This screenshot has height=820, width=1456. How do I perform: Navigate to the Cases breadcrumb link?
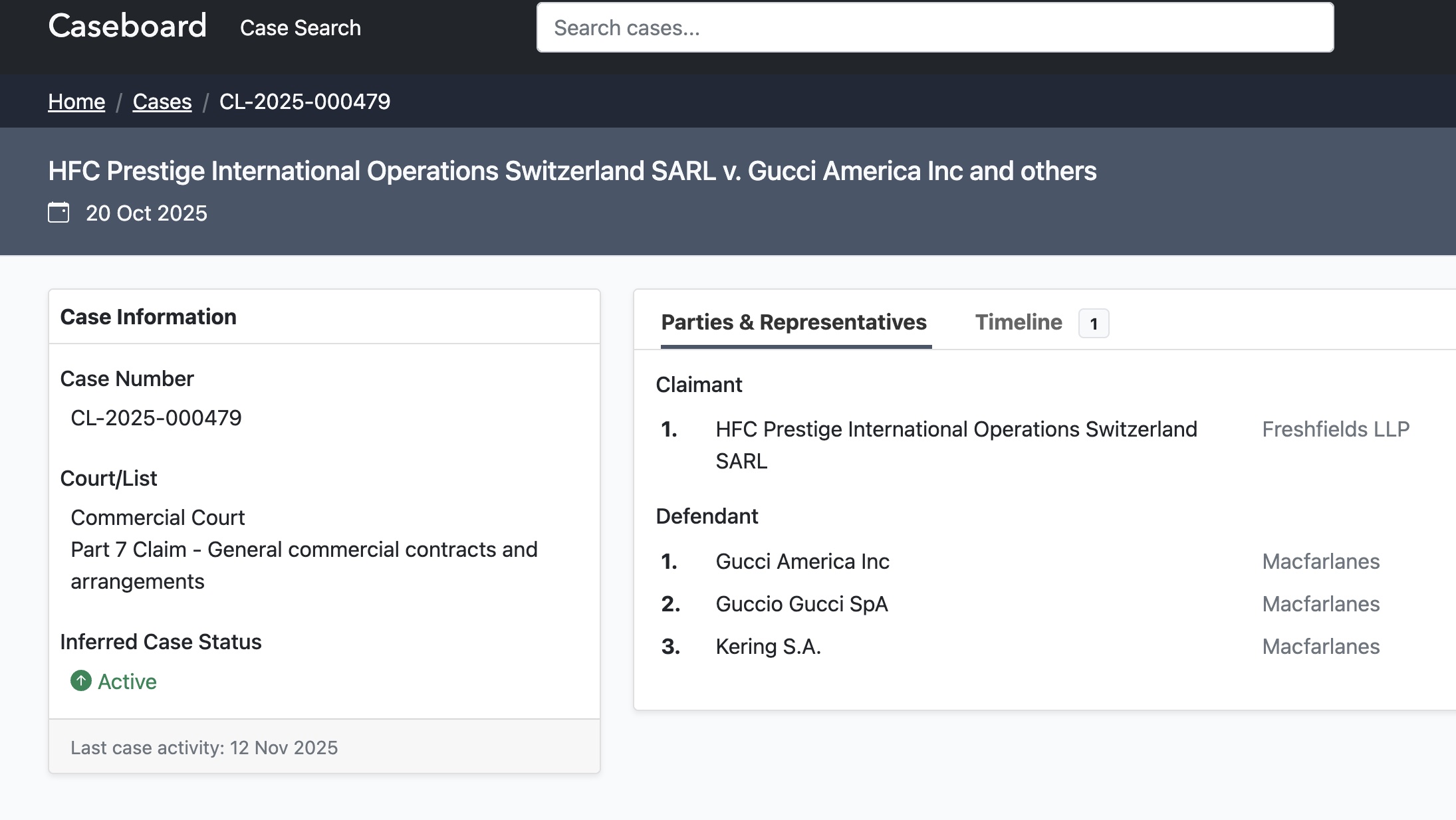[162, 102]
